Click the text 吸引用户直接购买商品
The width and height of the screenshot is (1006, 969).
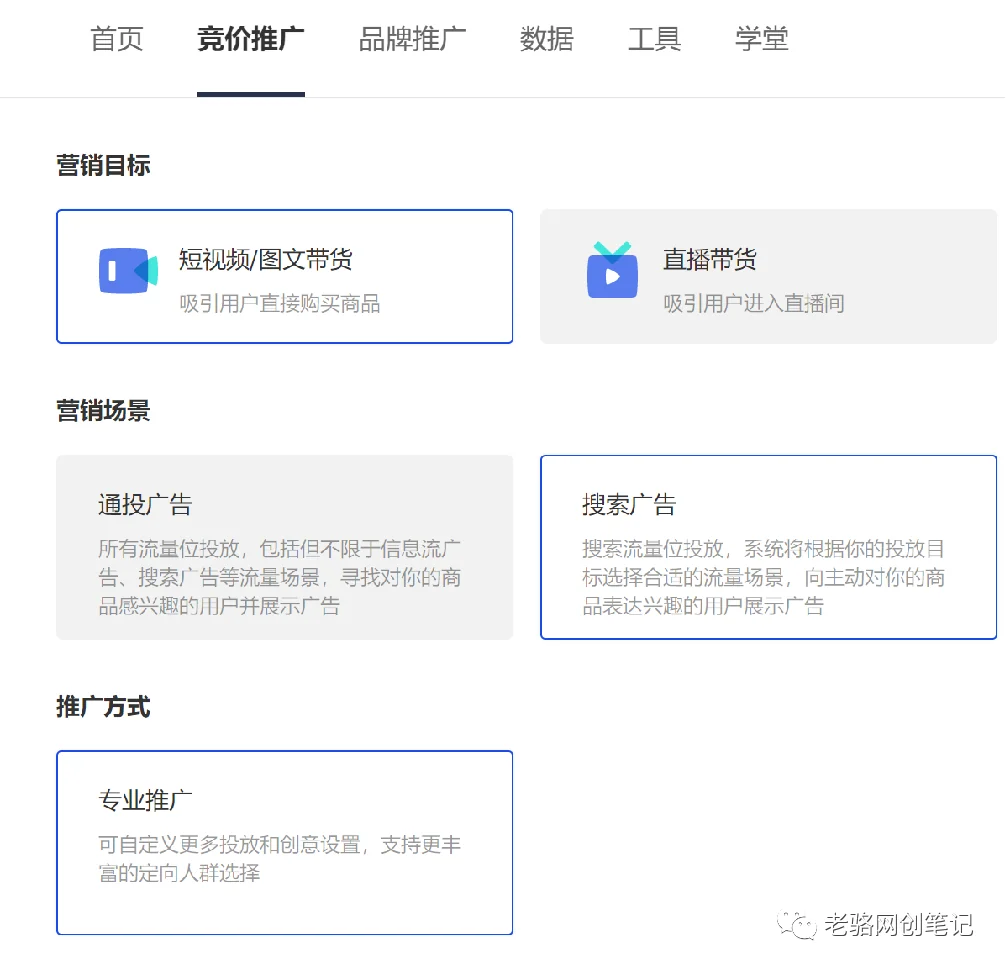(280, 304)
